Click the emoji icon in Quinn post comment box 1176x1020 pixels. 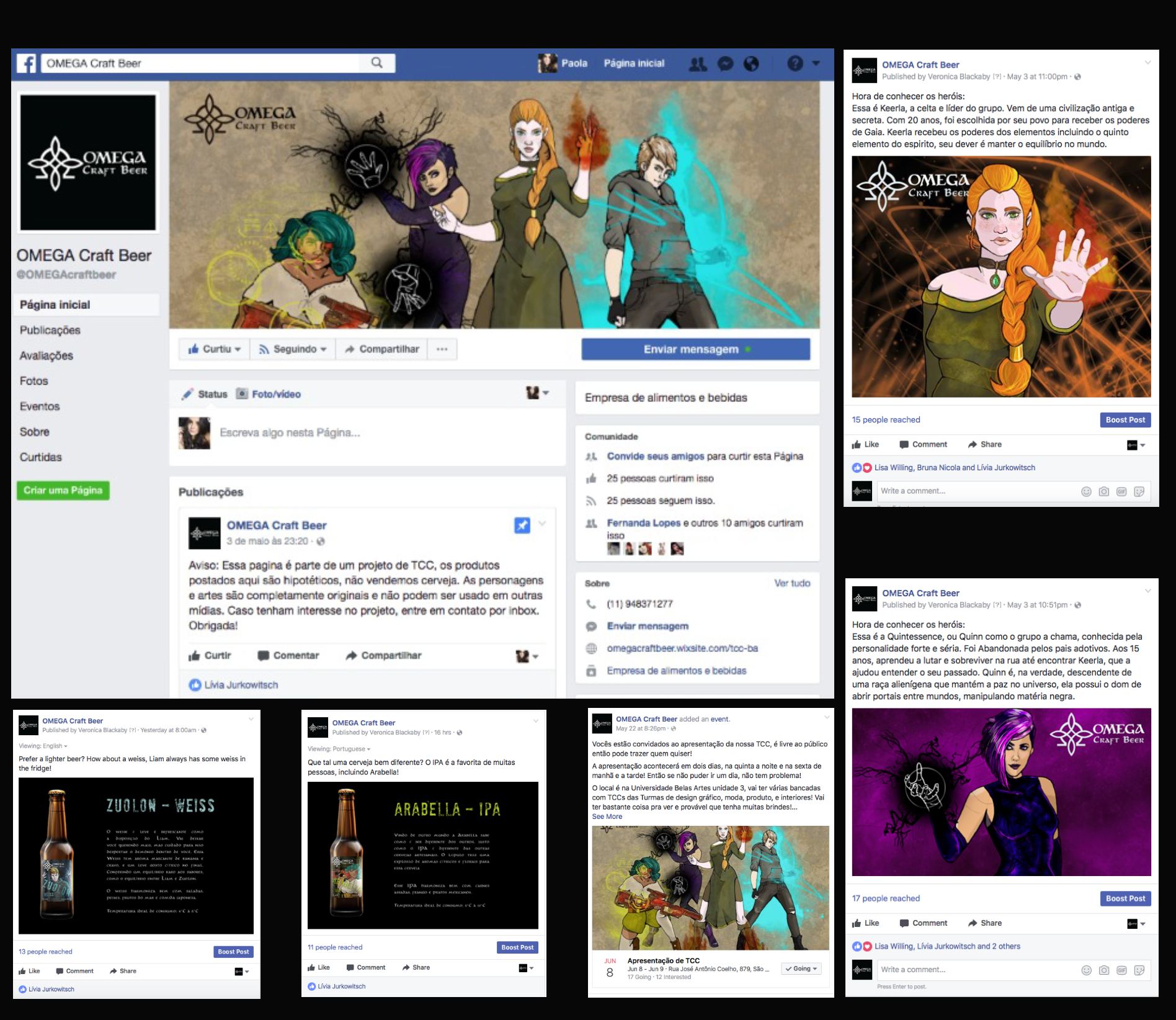coord(1086,970)
